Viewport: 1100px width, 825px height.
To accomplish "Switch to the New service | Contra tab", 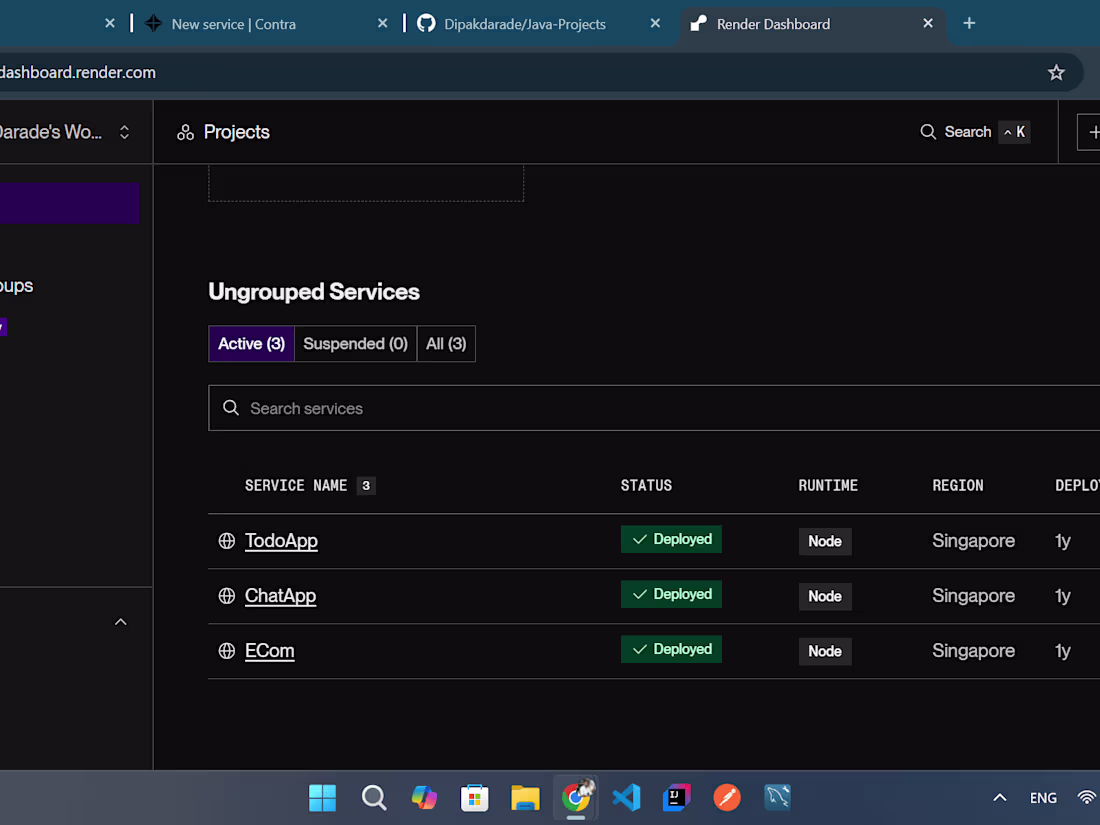I will (234, 24).
